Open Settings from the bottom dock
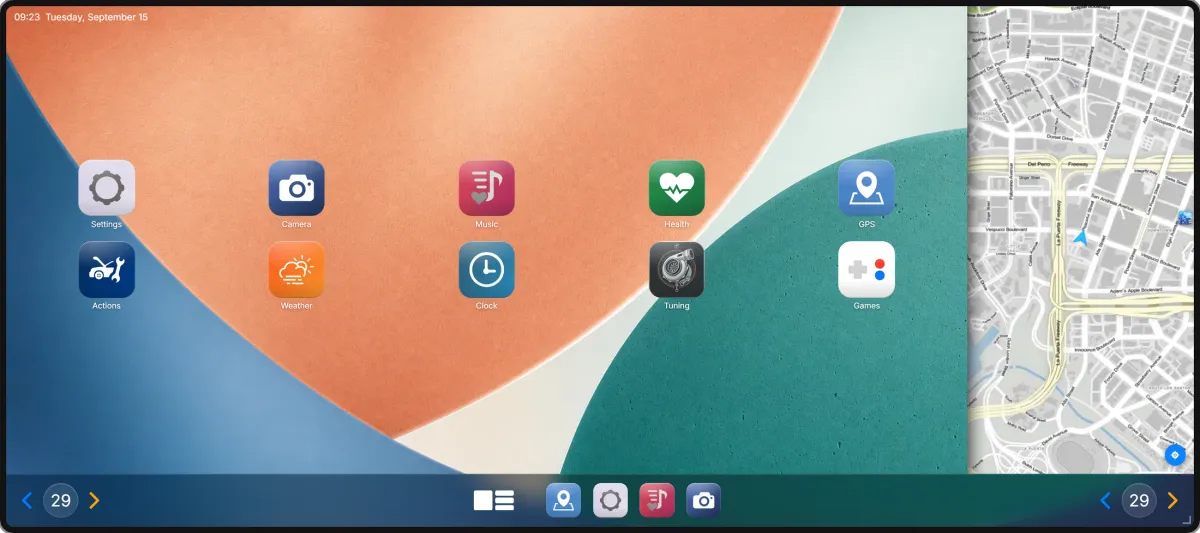Image resolution: width=1200 pixels, height=533 pixels. [610, 500]
